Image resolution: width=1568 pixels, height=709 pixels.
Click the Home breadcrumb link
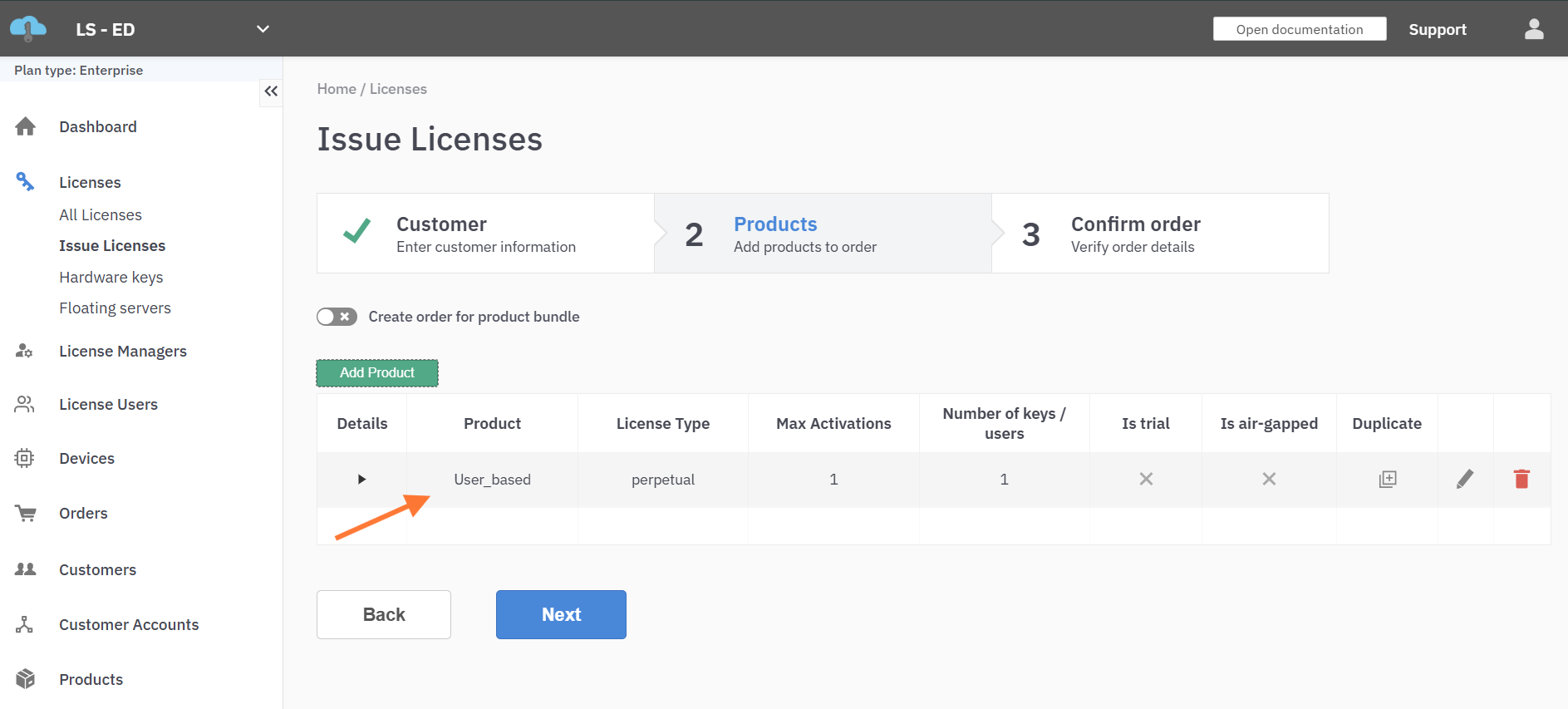tap(336, 89)
